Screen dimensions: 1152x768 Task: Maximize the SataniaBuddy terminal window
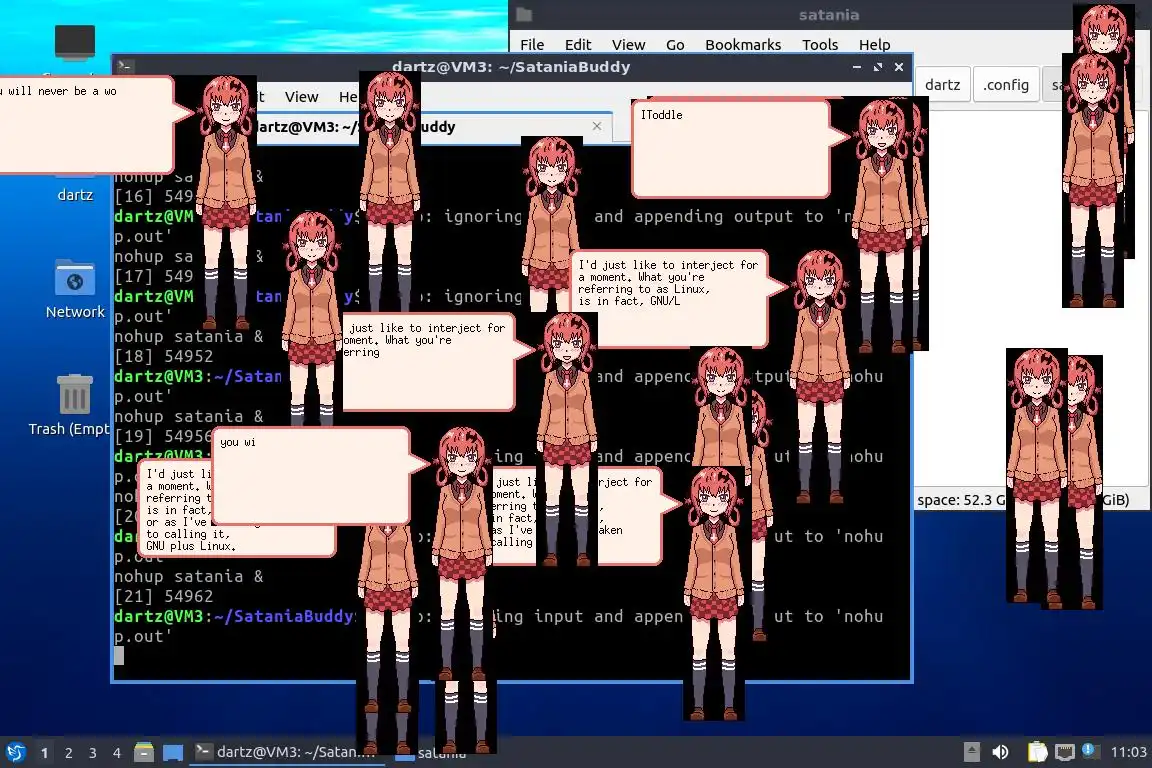tap(878, 67)
